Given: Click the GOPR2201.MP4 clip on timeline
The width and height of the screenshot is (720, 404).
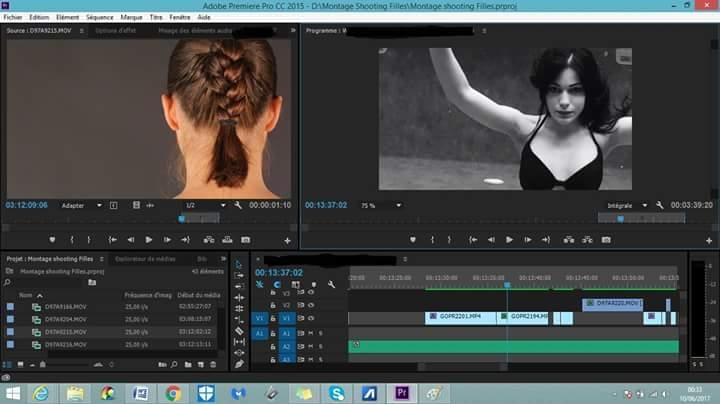Looking at the screenshot, I should click(460, 317).
